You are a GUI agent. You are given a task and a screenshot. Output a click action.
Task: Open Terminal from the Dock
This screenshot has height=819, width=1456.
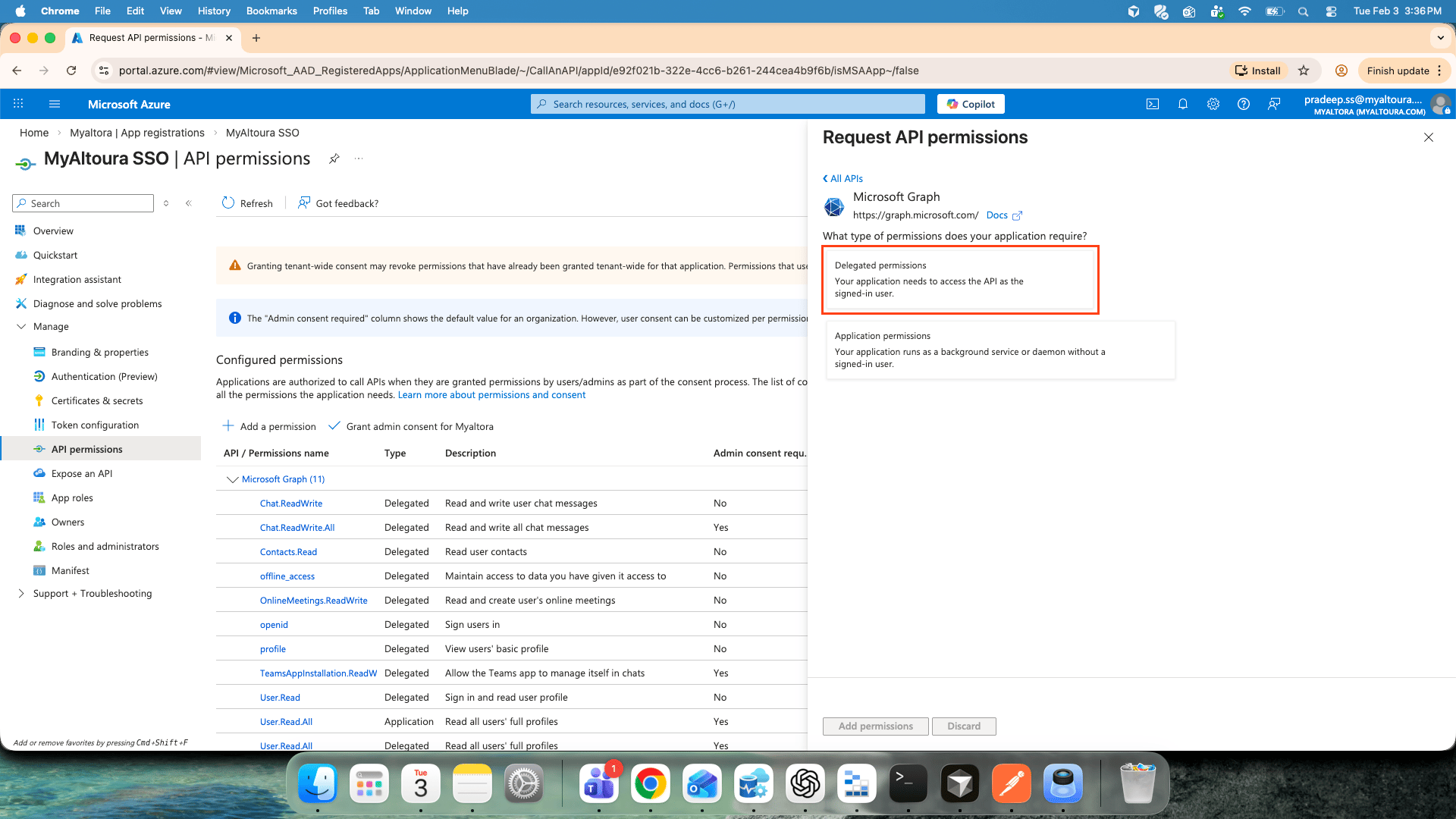click(908, 783)
